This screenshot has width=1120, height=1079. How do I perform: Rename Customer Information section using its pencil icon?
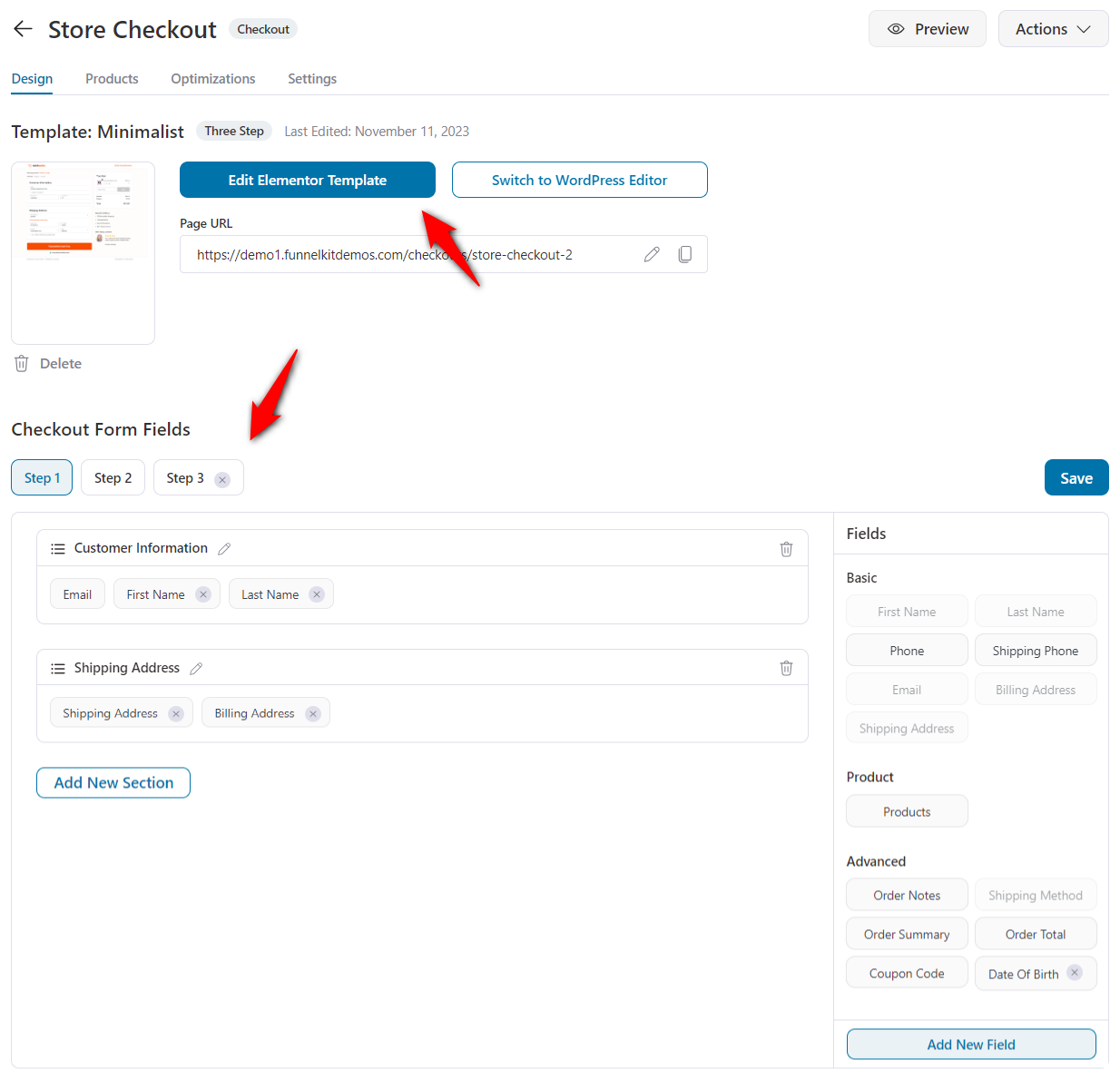(224, 548)
